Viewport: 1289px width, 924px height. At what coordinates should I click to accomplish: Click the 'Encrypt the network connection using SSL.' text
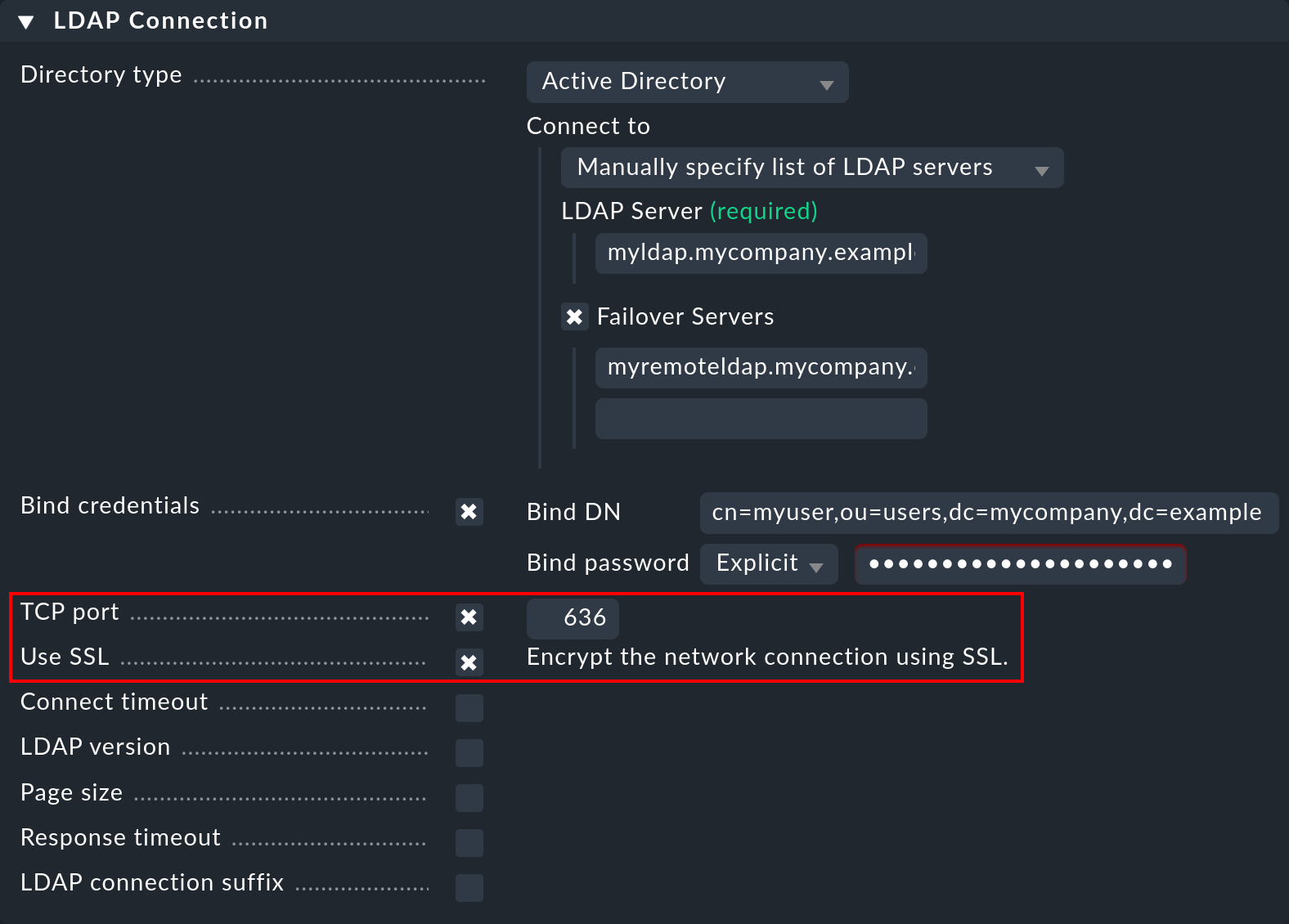click(x=767, y=657)
